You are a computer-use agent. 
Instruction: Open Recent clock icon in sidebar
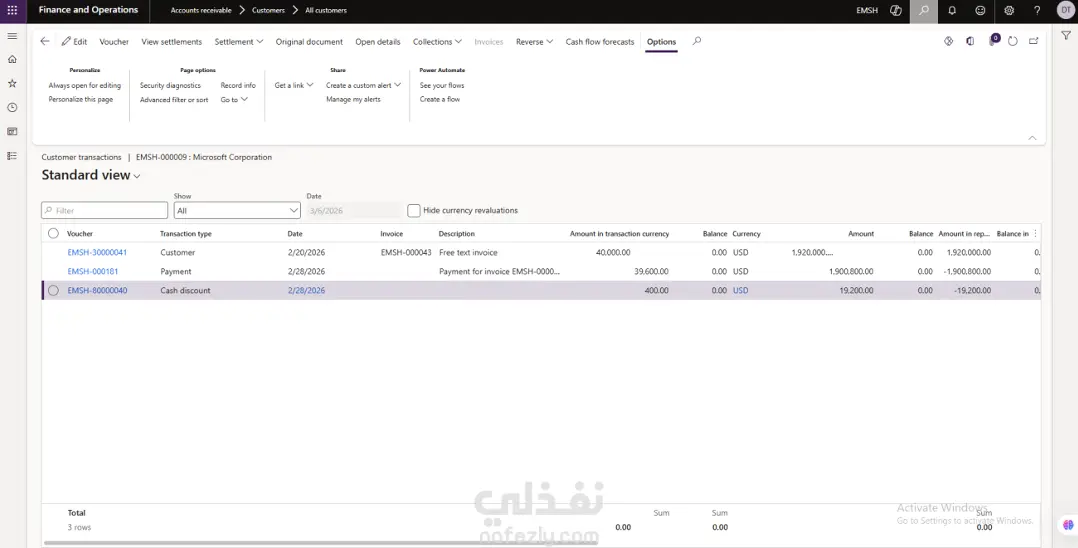click(x=12, y=107)
